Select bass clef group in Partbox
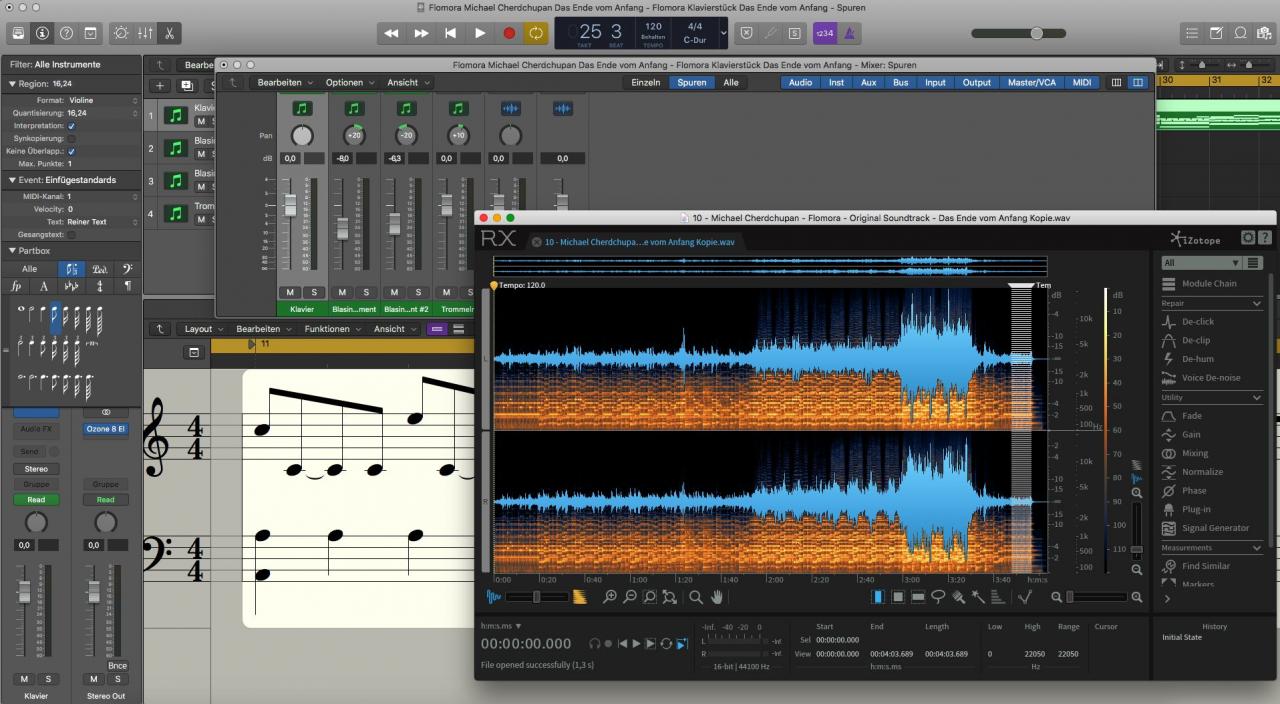1280x704 pixels. (127, 269)
